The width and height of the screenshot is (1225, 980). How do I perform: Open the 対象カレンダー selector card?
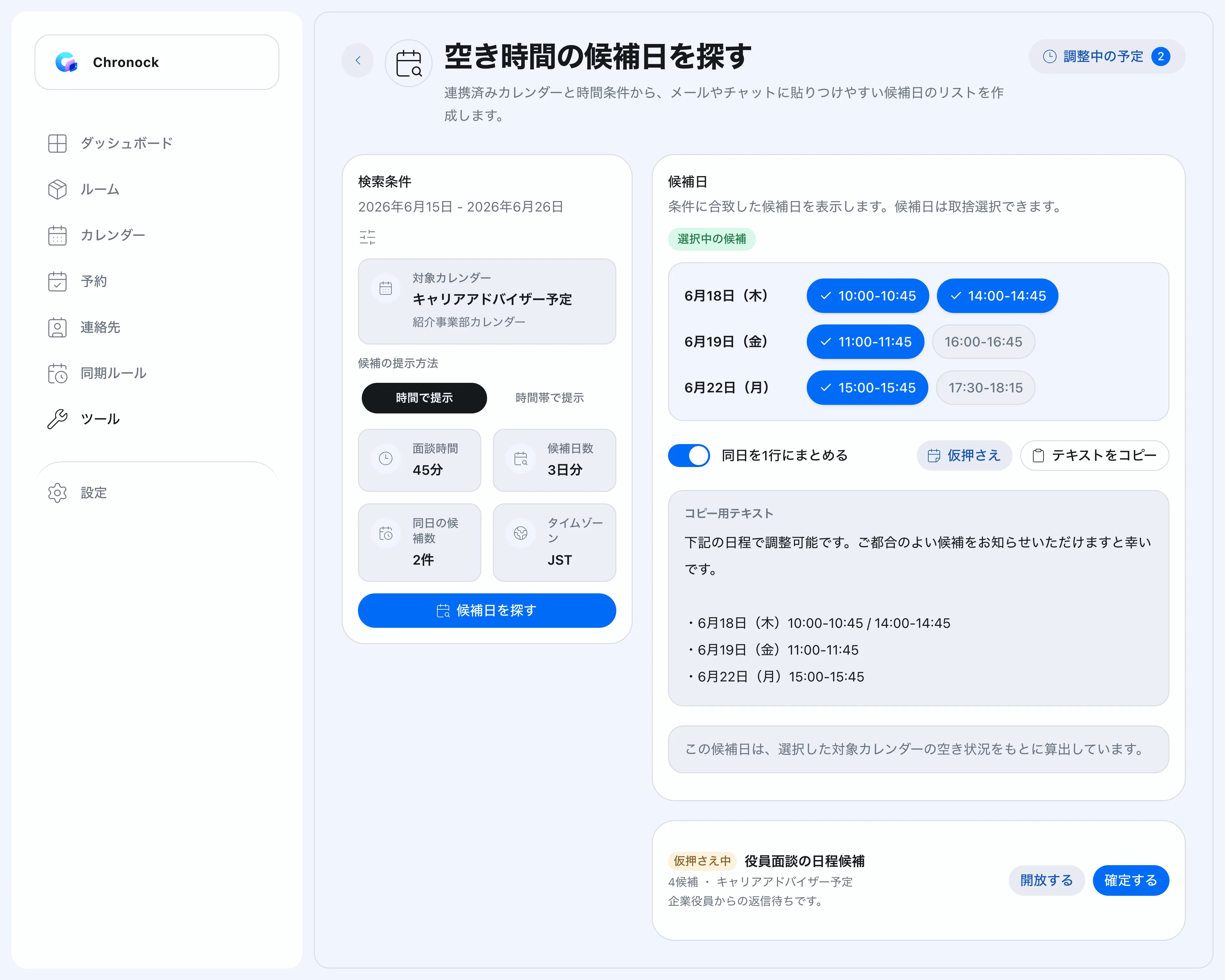[x=487, y=301]
